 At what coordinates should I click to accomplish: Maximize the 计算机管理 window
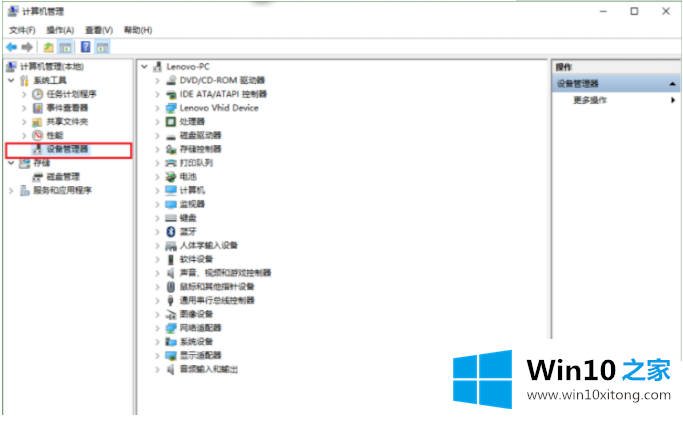tap(634, 12)
